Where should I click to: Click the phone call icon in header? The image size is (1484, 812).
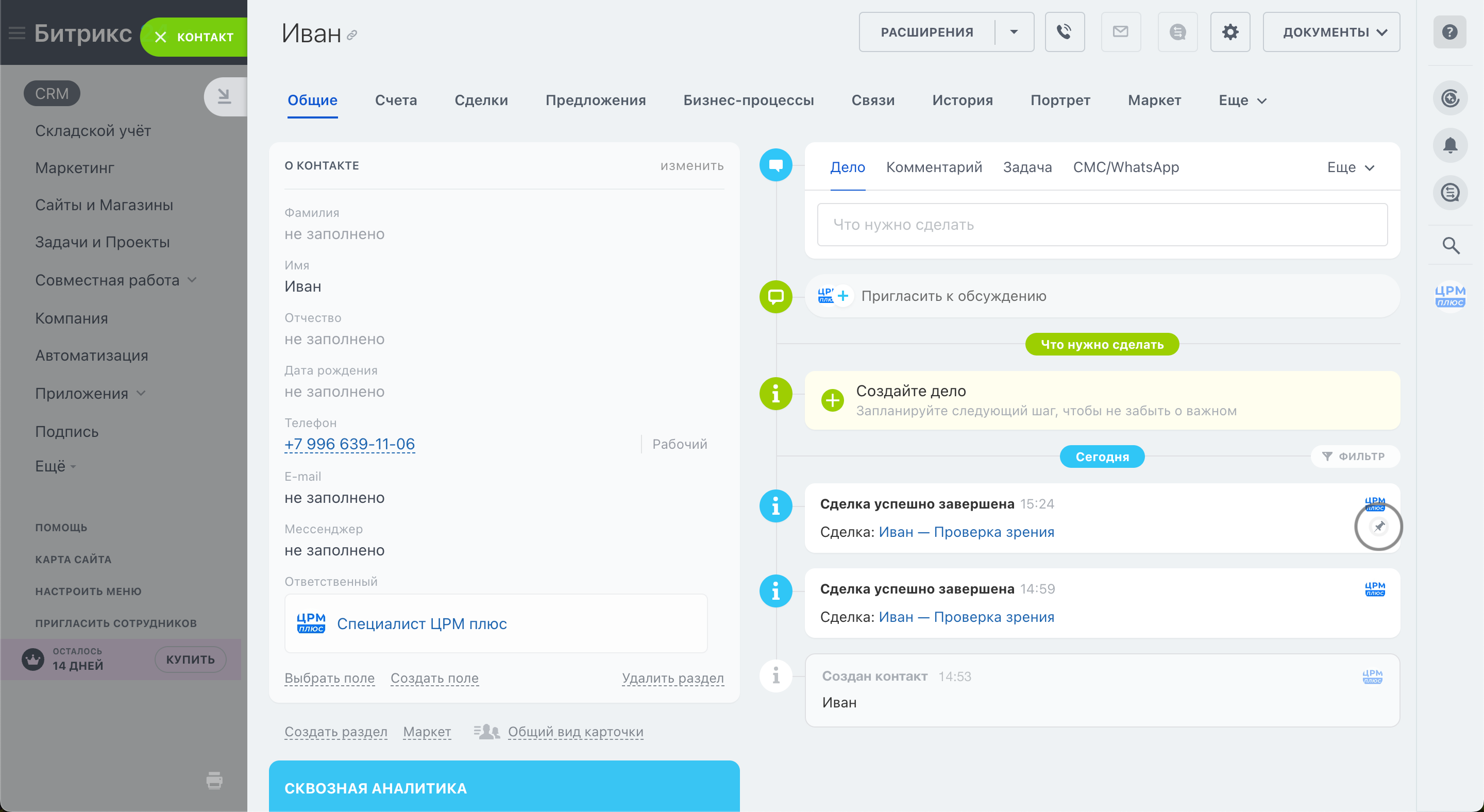point(1064,32)
